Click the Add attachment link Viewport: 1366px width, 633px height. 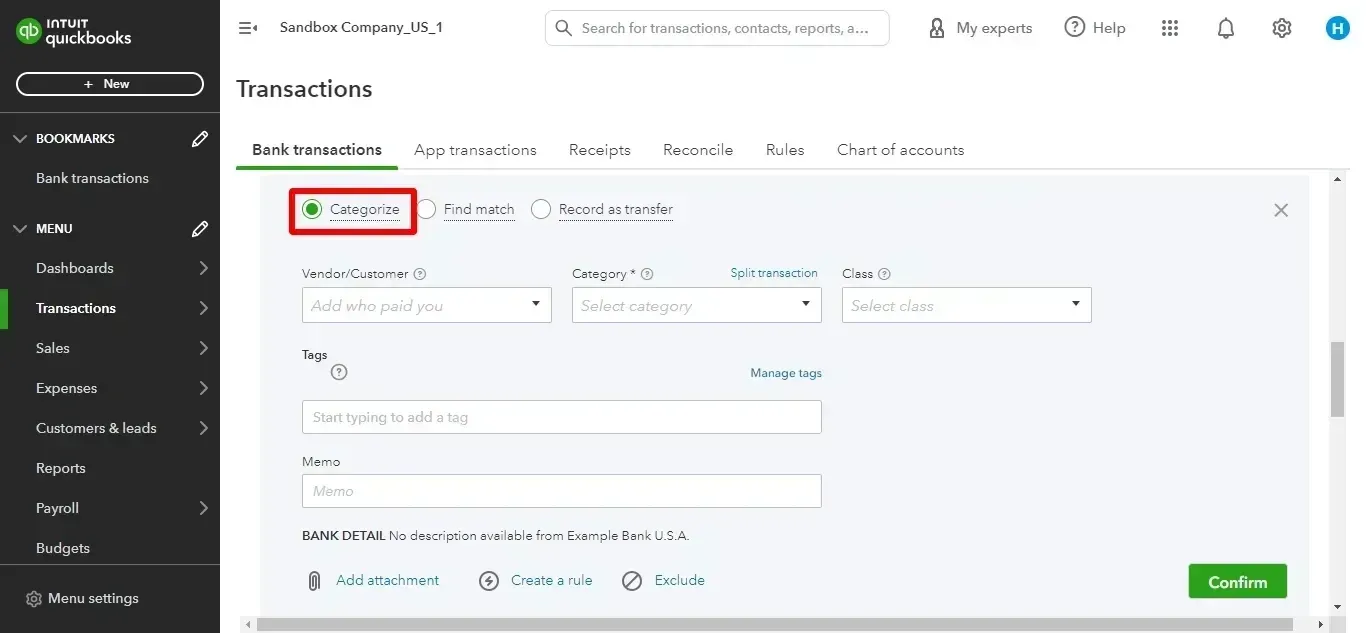[387, 580]
